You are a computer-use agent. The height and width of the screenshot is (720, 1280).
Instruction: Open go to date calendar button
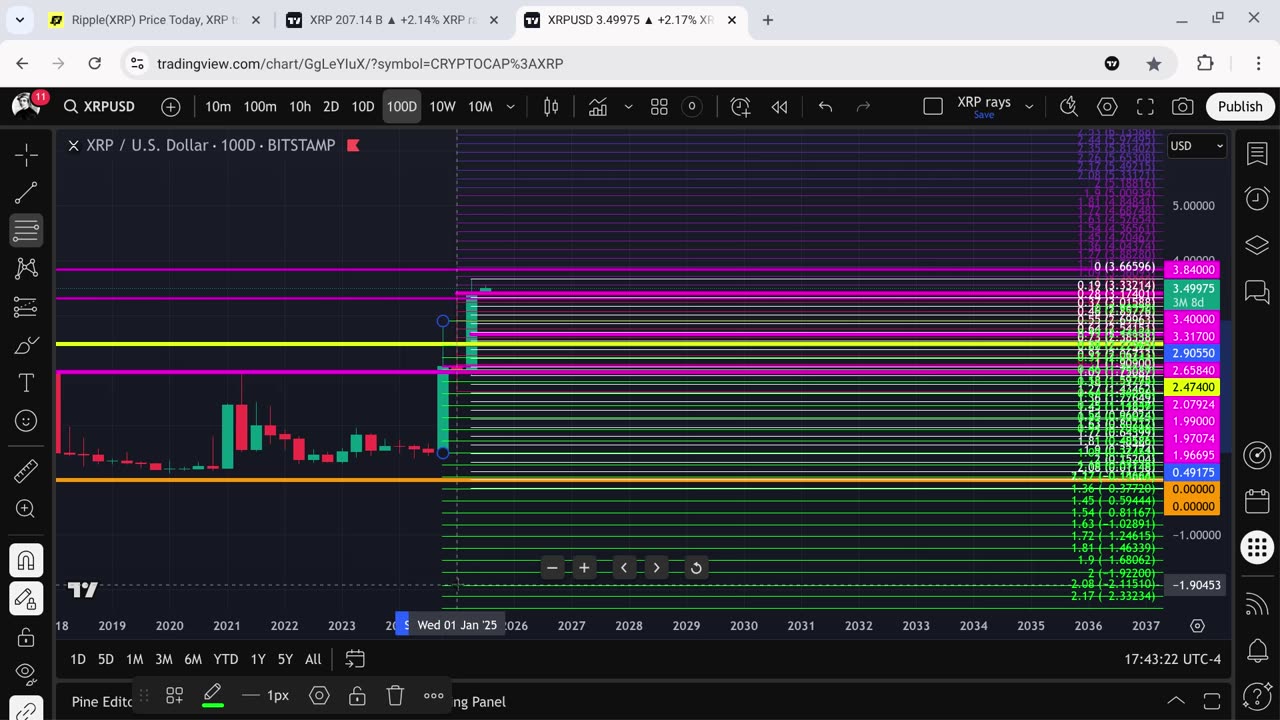pyautogui.click(x=354, y=659)
